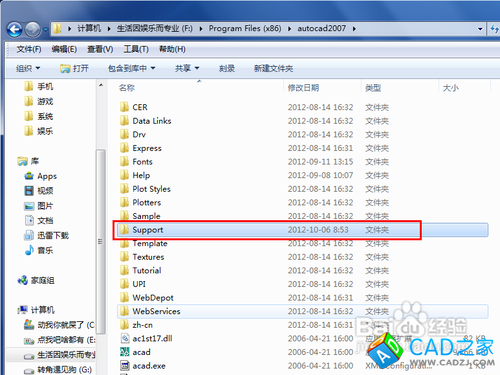
Task: Select the Support folder icon
Action: click(124, 229)
